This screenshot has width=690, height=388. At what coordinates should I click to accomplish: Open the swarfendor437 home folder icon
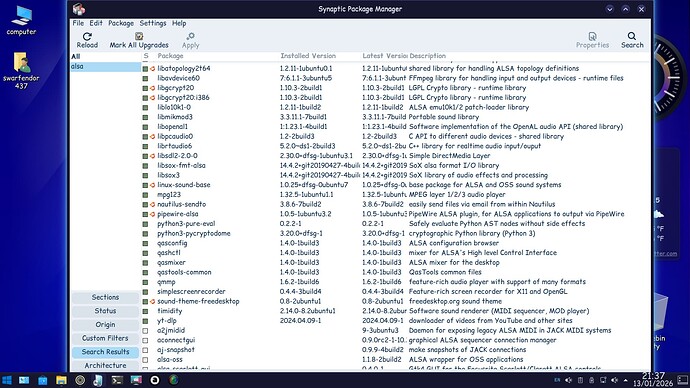(21, 70)
